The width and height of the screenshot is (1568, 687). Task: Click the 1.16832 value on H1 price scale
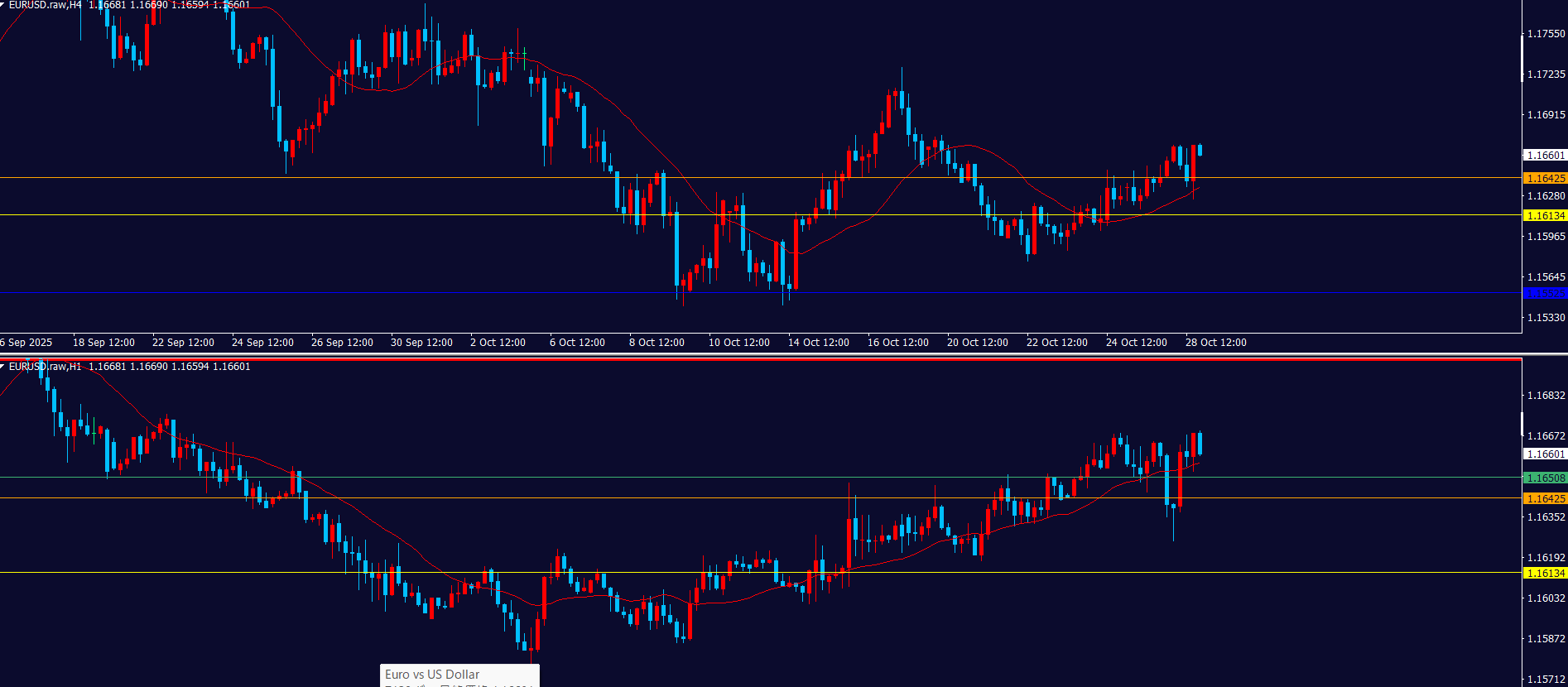[1546, 396]
